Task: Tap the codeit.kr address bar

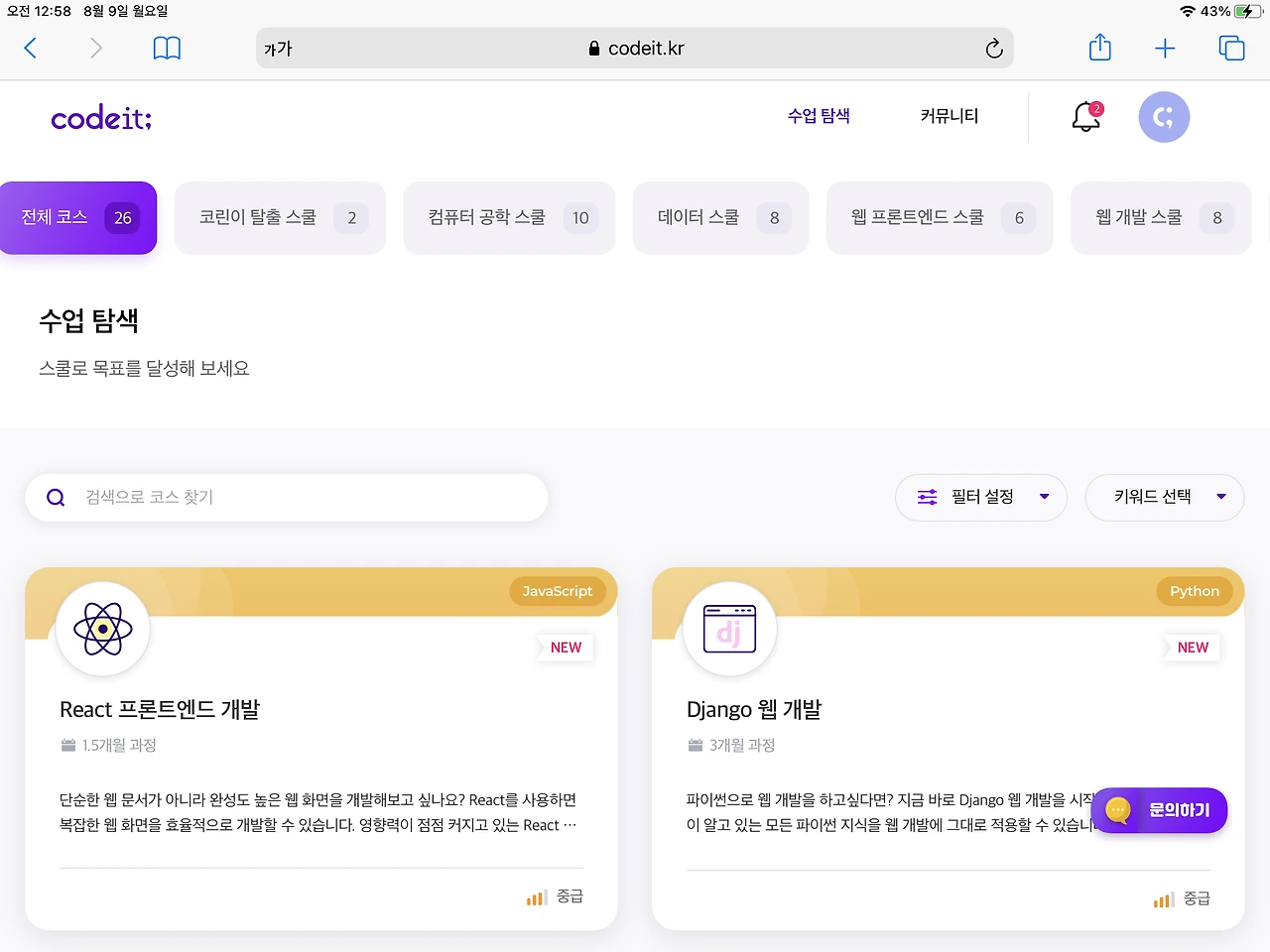Action: (635, 48)
